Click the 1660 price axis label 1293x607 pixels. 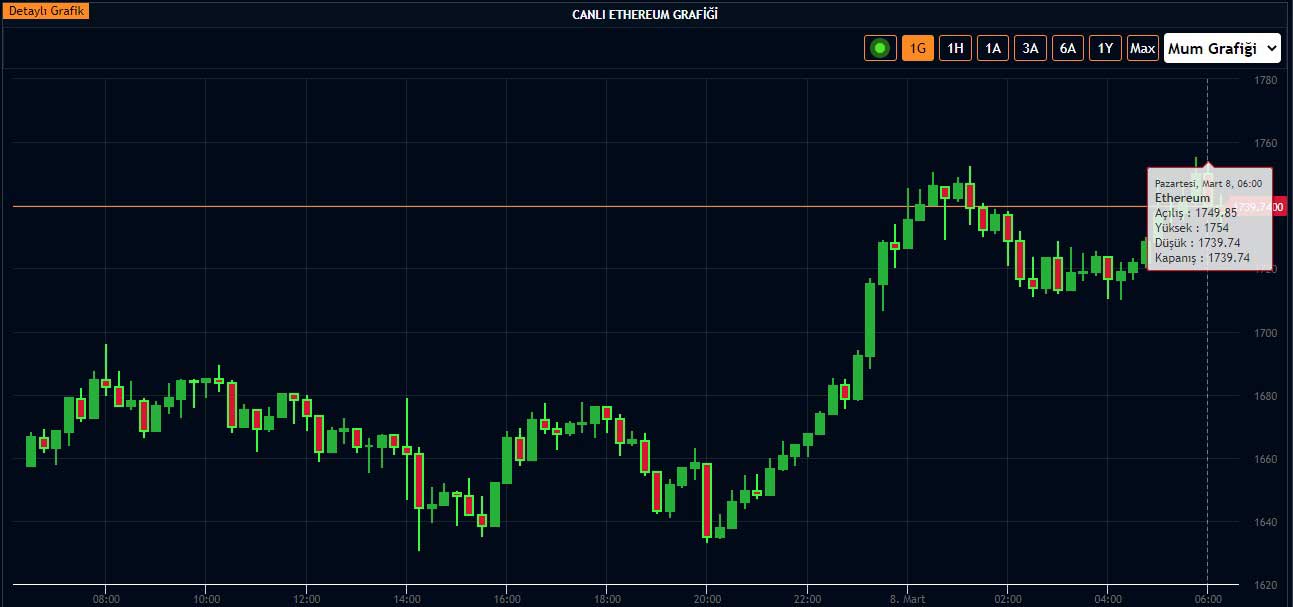[1265, 459]
